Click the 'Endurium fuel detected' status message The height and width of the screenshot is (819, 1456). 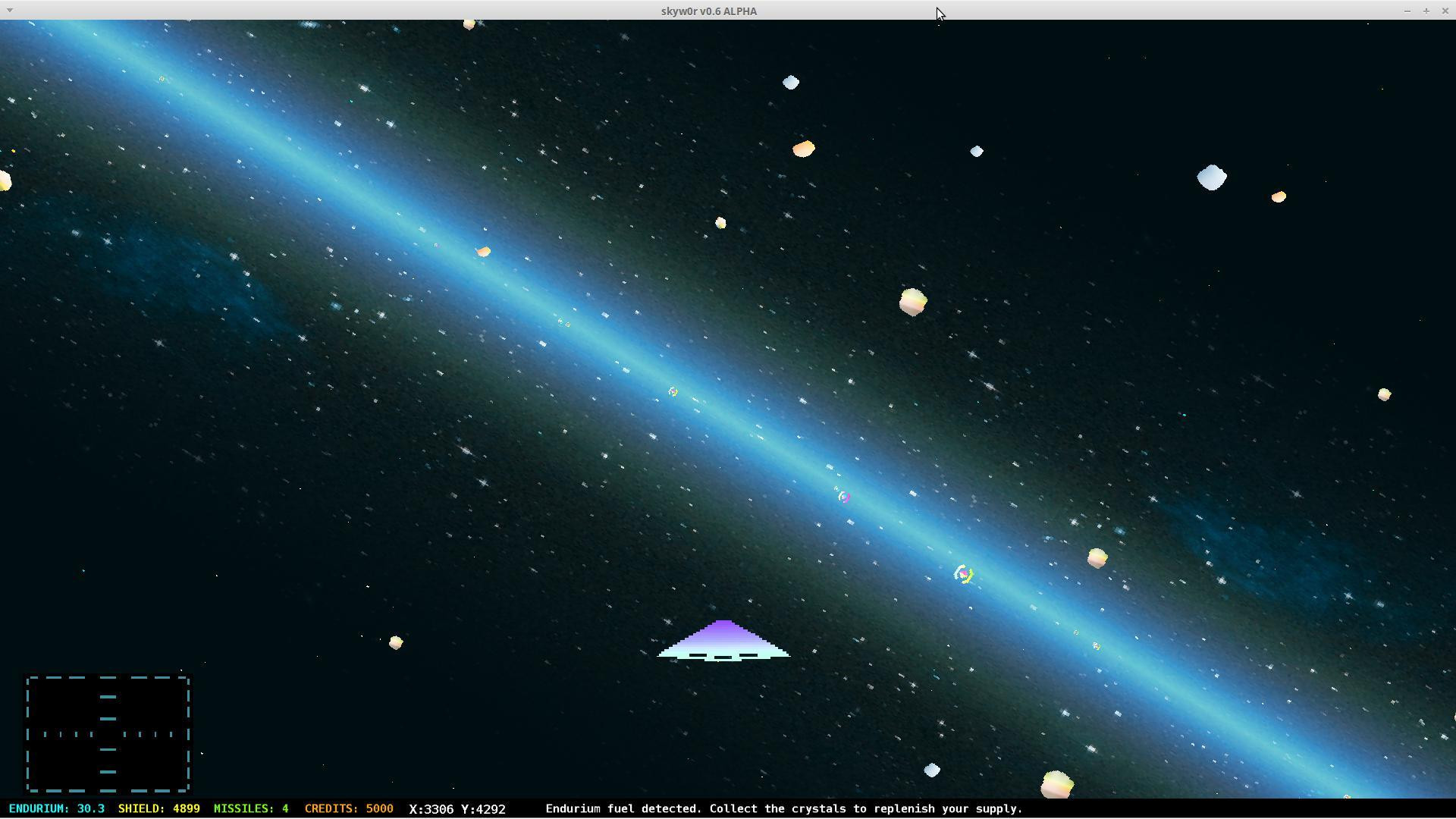[784, 808]
